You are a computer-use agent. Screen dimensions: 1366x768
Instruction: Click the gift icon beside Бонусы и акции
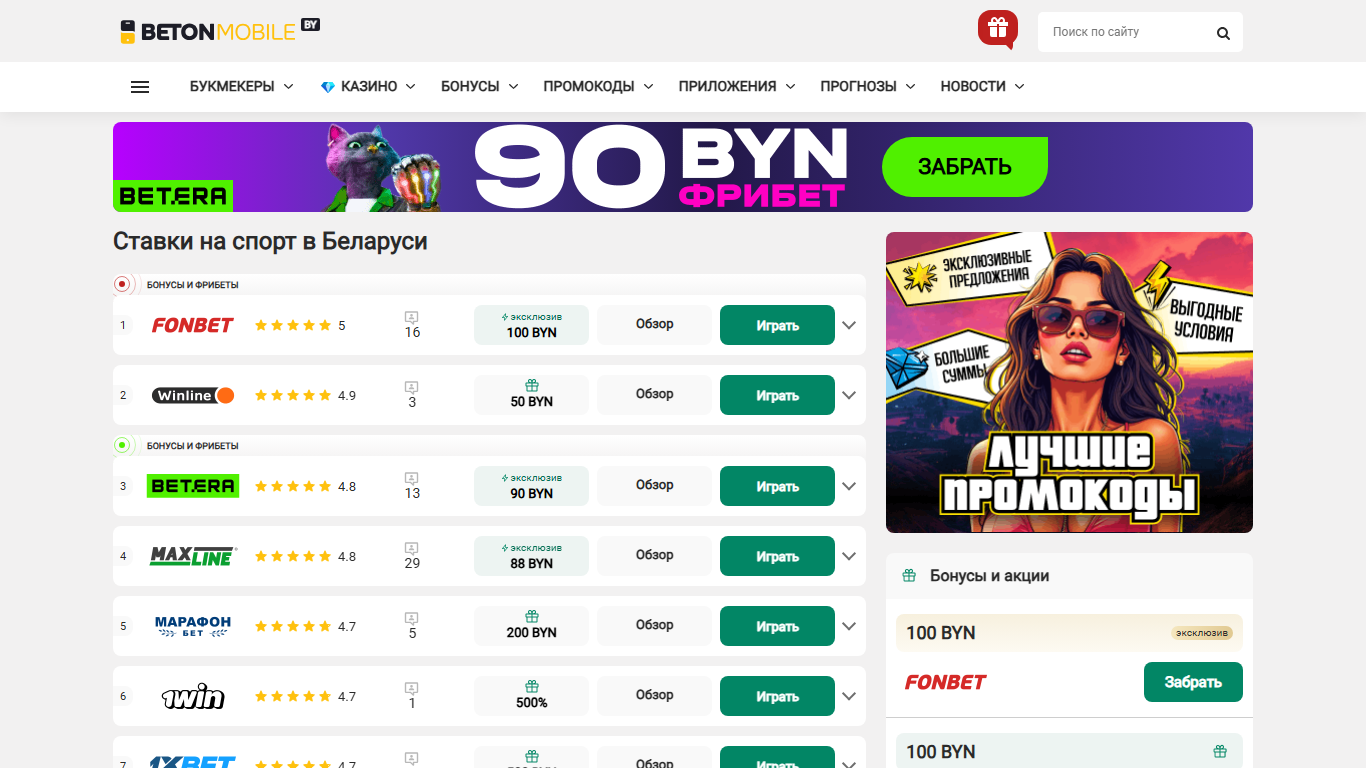(909, 576)
